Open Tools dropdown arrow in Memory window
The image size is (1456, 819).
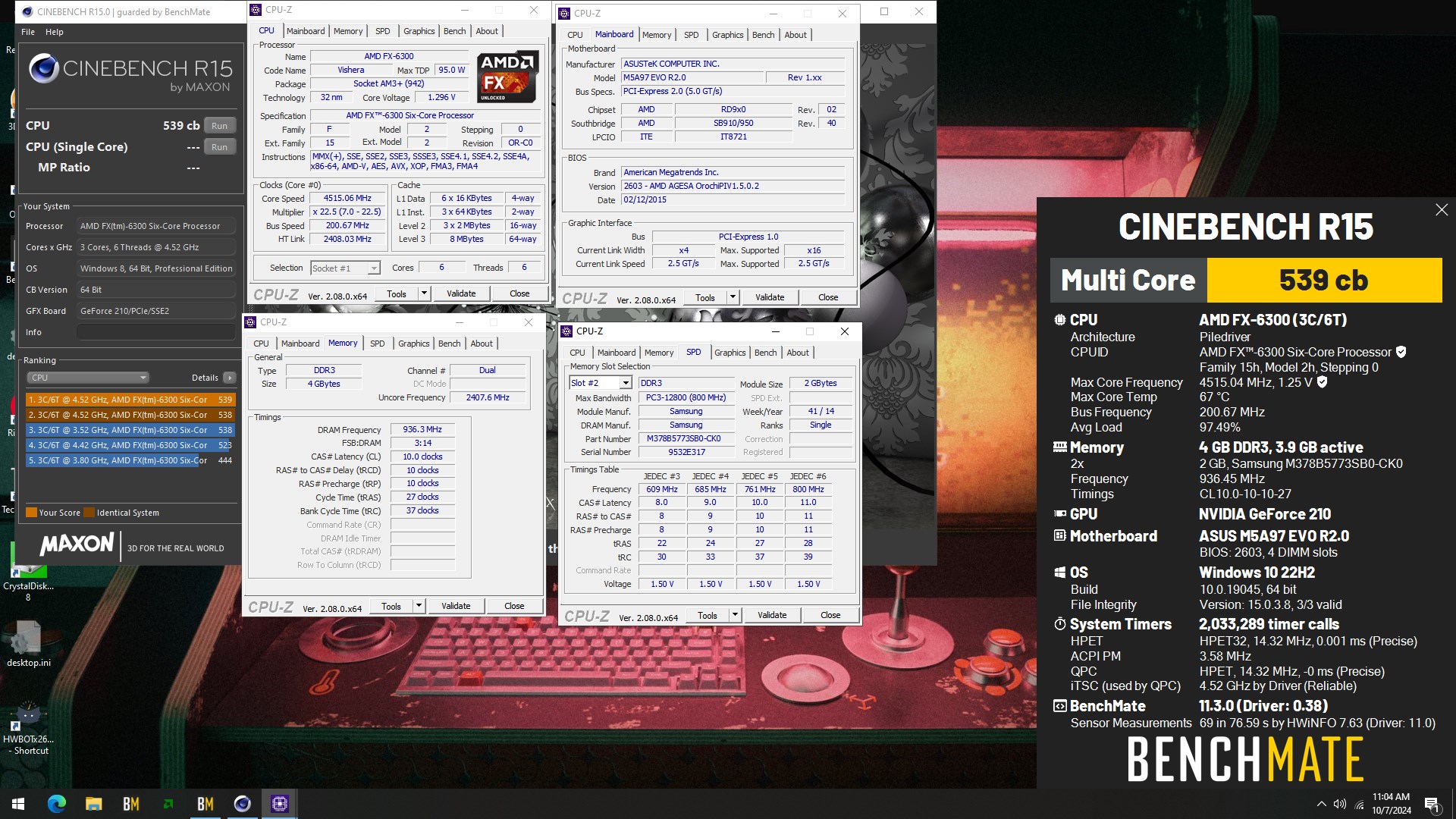tap(419, 606)
